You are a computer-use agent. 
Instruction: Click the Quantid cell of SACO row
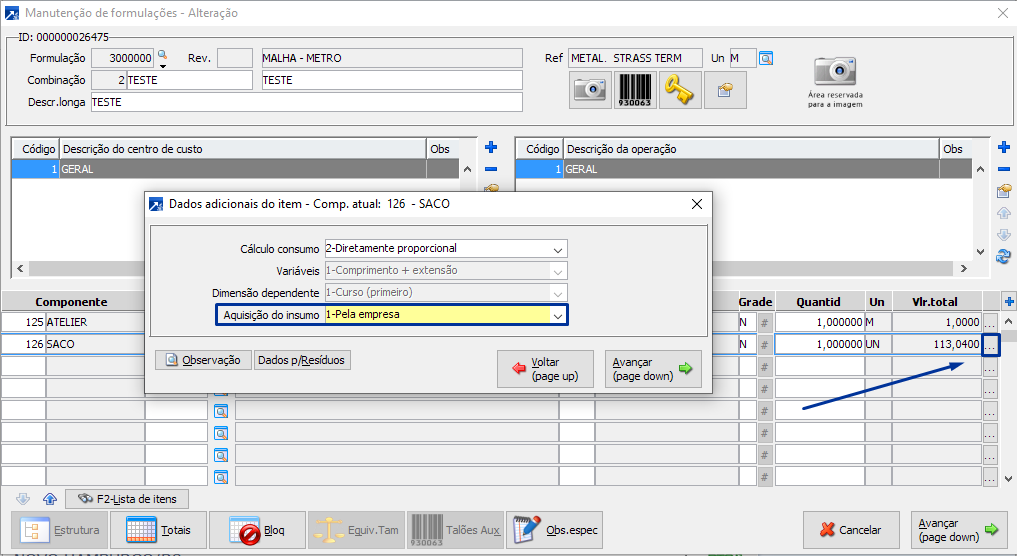pyautogui.click(x=820, y=344)
